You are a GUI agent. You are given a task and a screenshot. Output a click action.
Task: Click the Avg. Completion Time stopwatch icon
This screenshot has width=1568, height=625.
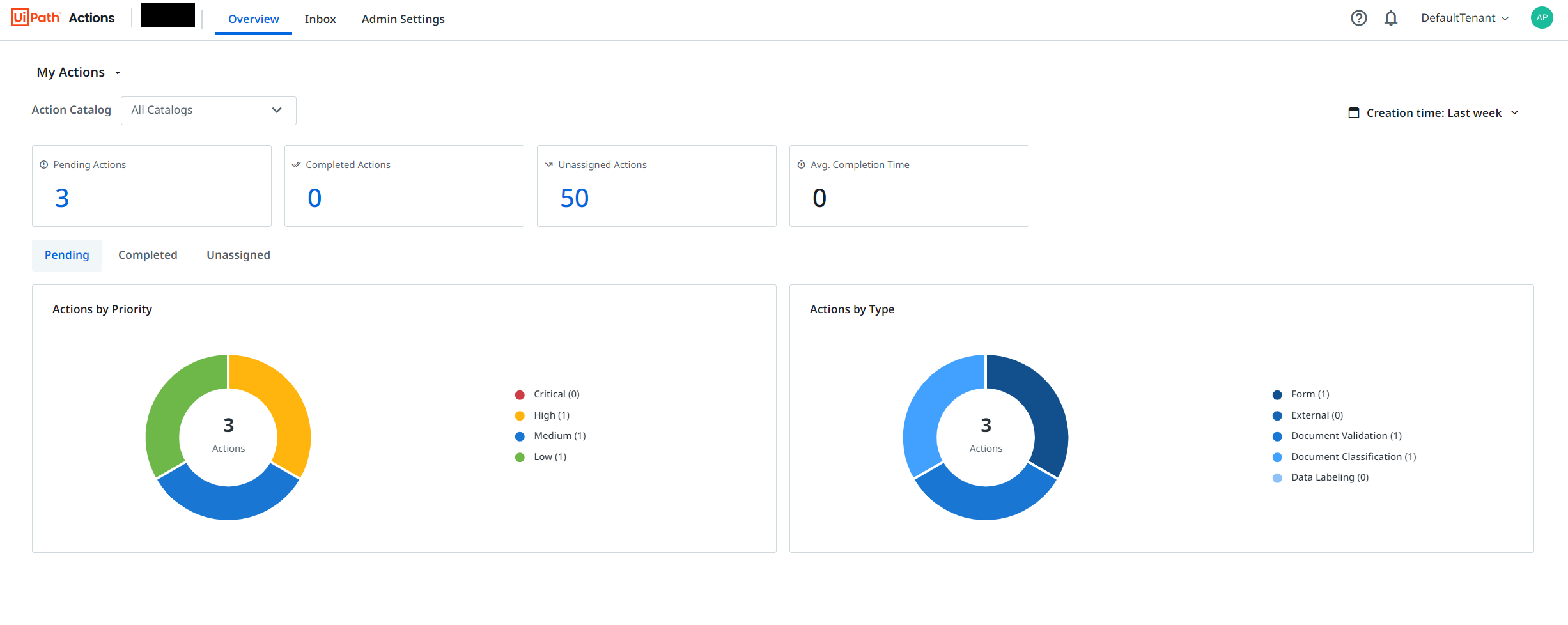(x=801, y=165)
